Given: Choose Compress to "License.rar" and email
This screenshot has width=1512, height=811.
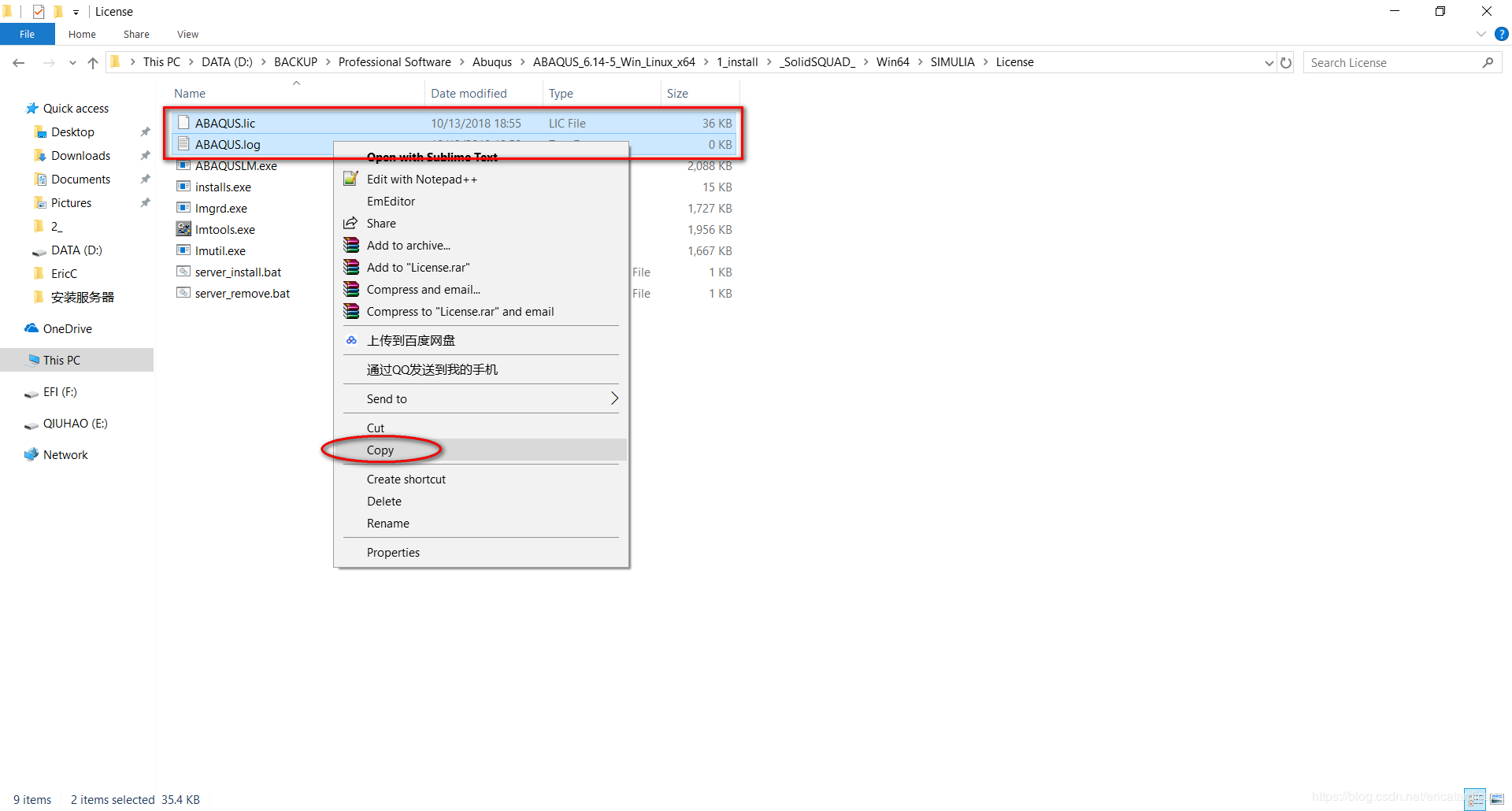Looking at the screenshot, I should 481,312.
